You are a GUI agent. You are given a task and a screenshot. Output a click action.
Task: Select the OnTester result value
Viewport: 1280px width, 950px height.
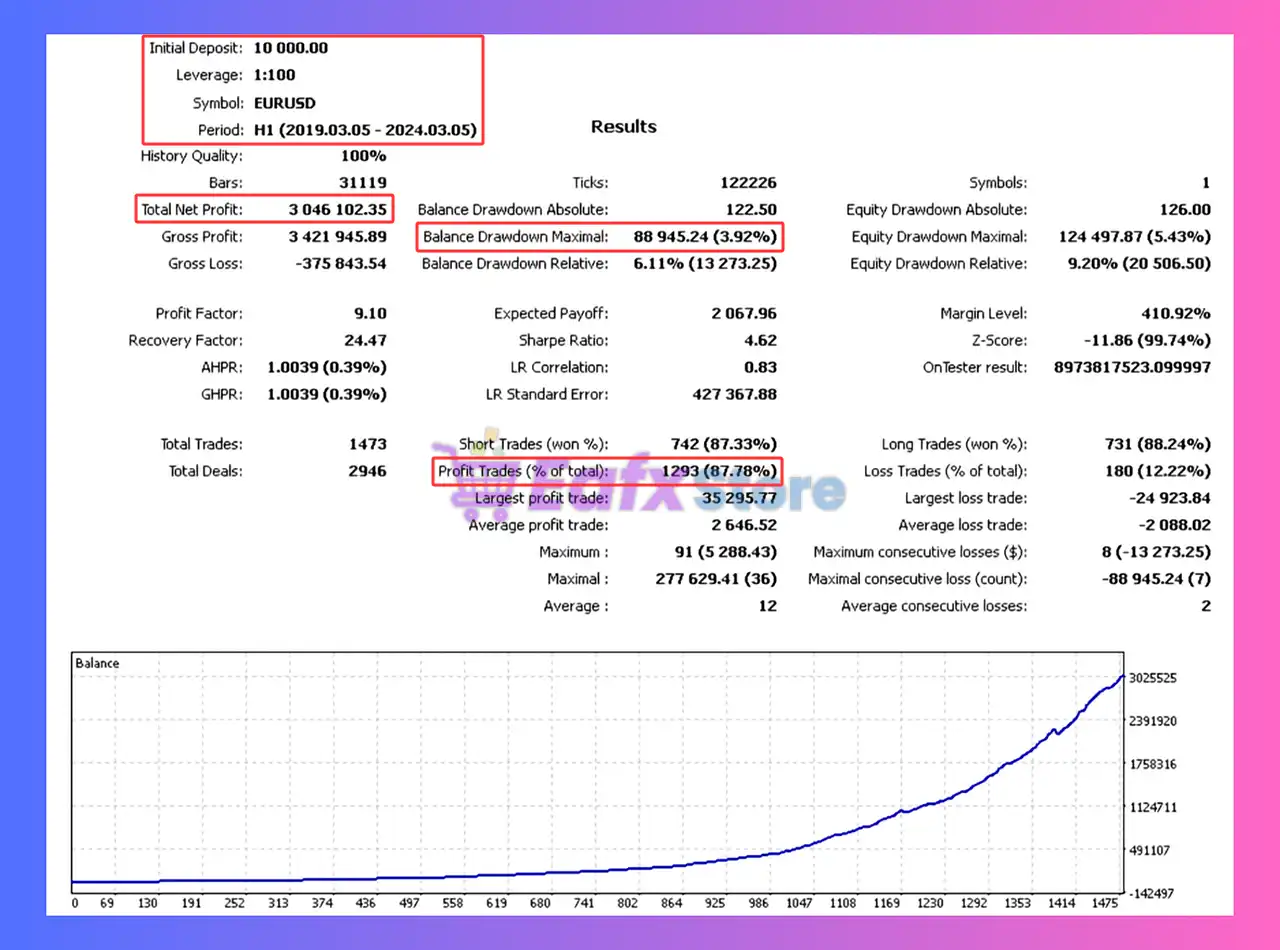click(1132, 368)
